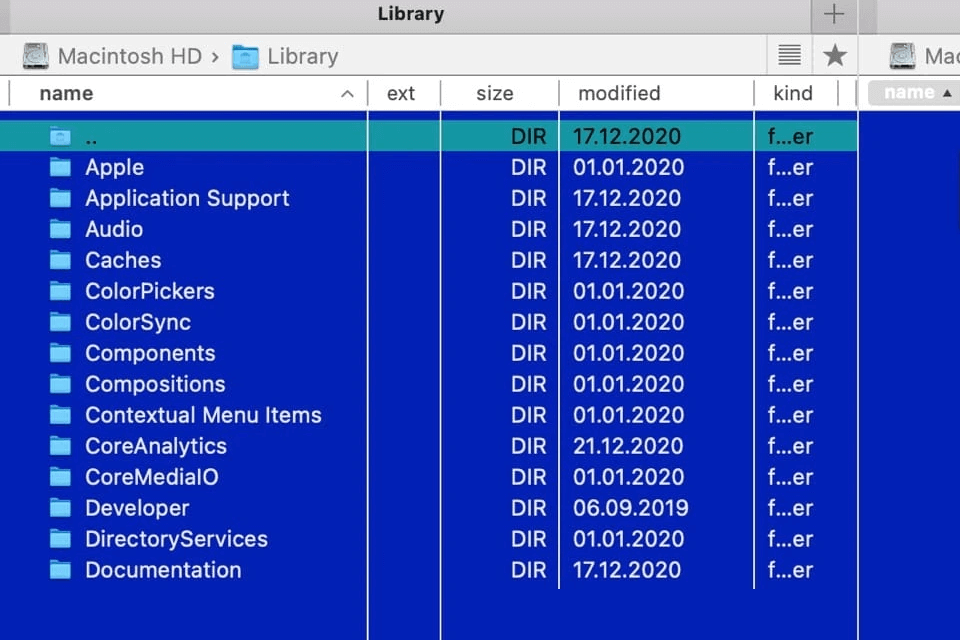Click kind value in Developer row

tap(790, 508)
